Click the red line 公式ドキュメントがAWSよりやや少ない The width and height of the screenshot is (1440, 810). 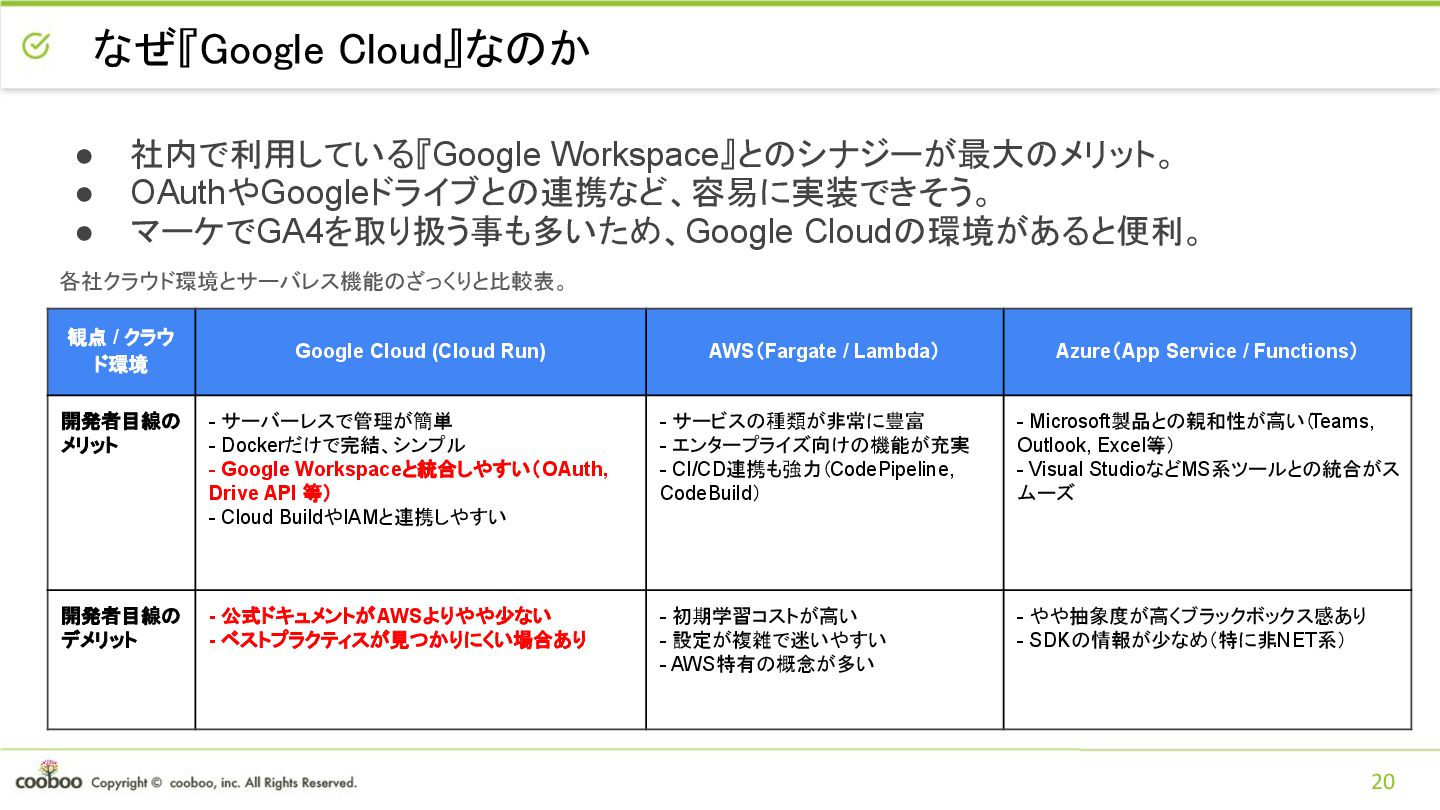(380, 615)
